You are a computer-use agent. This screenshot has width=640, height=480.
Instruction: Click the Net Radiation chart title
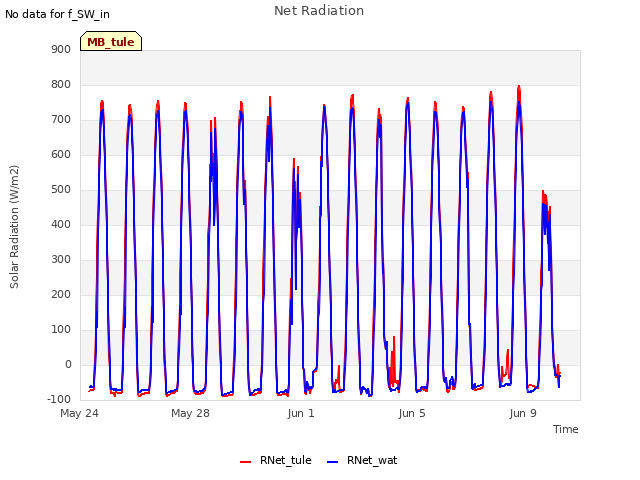tap(319, 11)
